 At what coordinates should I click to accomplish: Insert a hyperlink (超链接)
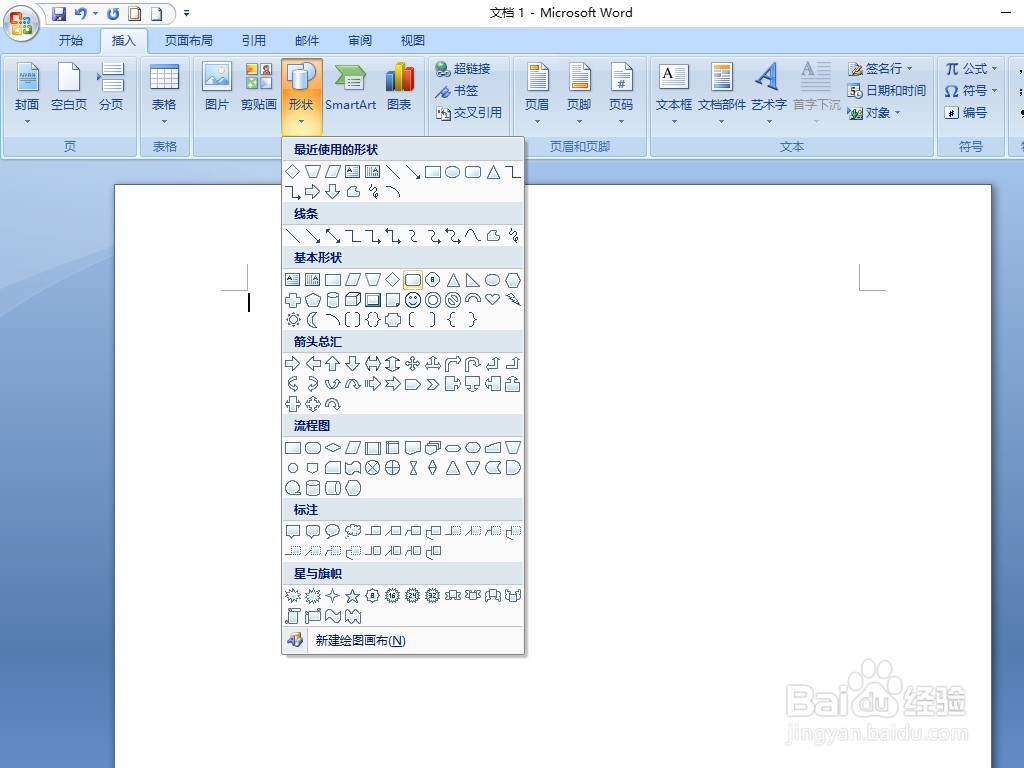click(x=463, y=69)
